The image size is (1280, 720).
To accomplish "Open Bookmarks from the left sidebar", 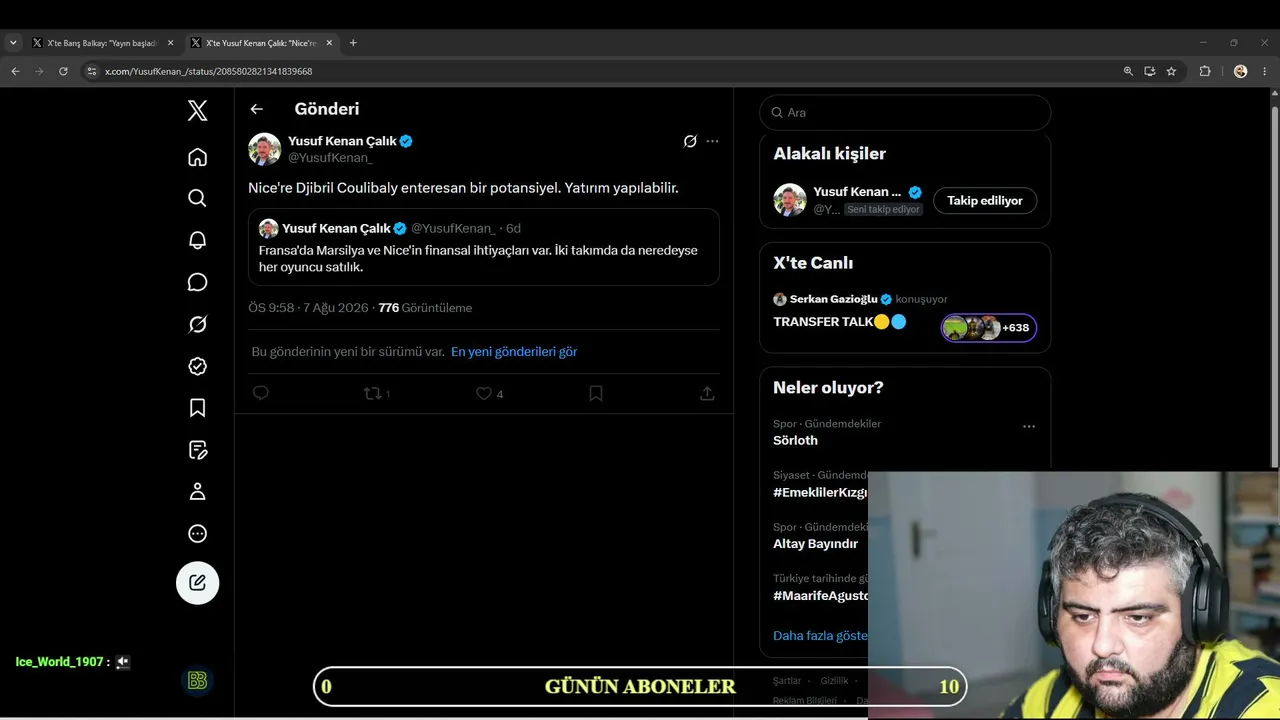I will click(x=198, y=408).
